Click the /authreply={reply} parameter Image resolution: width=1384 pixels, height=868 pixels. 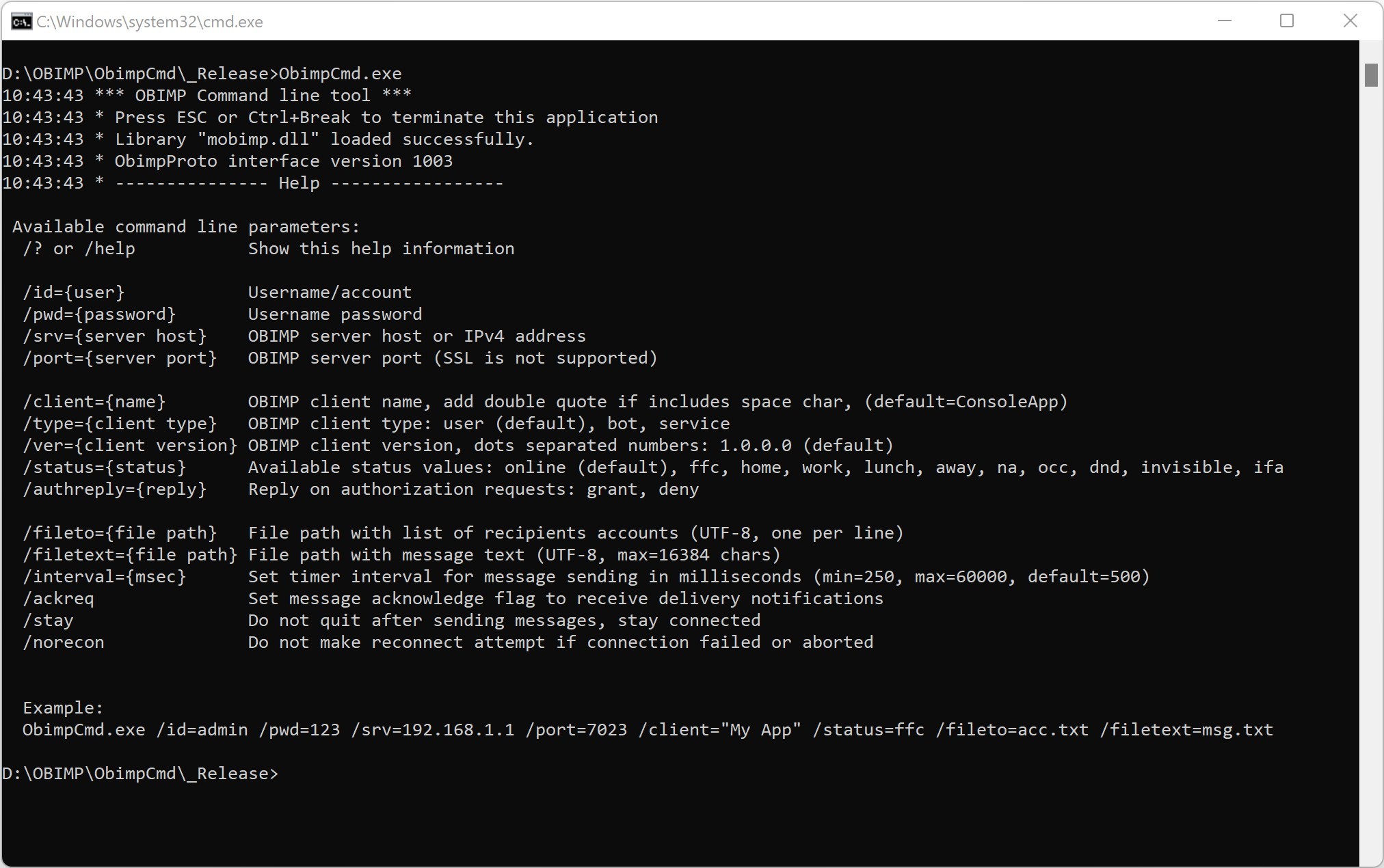(114, 489)
